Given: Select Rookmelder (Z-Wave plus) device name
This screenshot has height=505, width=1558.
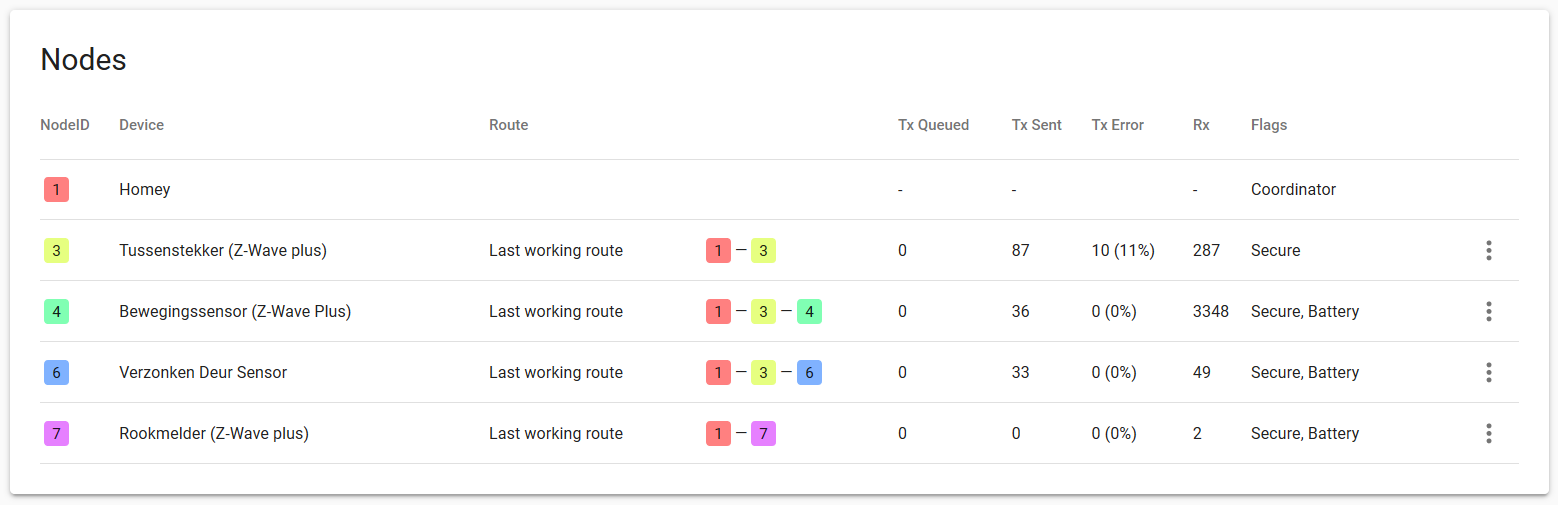Looking at the screenshot, I should coord(213,434).
